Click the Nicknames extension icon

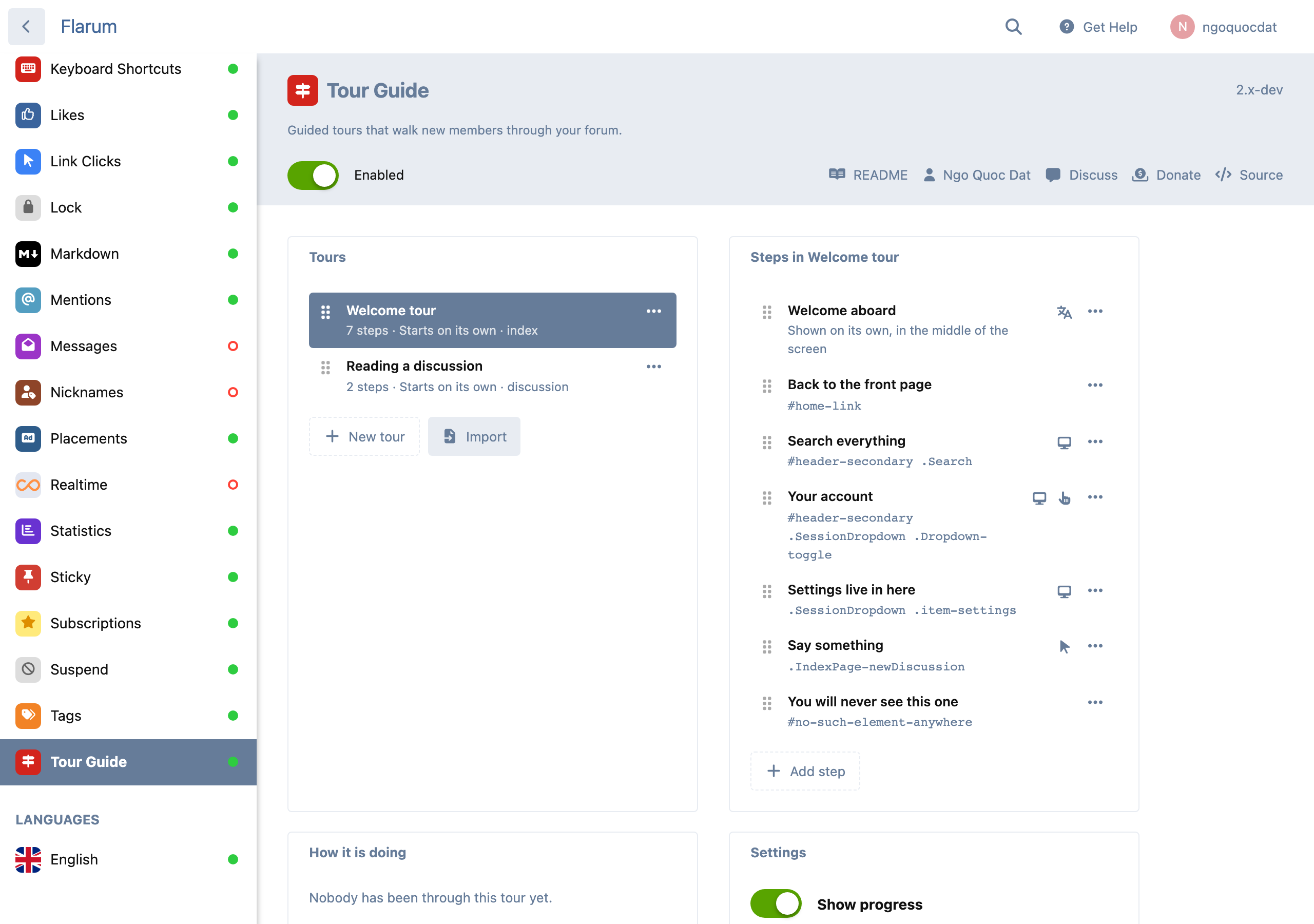(28, 392)
